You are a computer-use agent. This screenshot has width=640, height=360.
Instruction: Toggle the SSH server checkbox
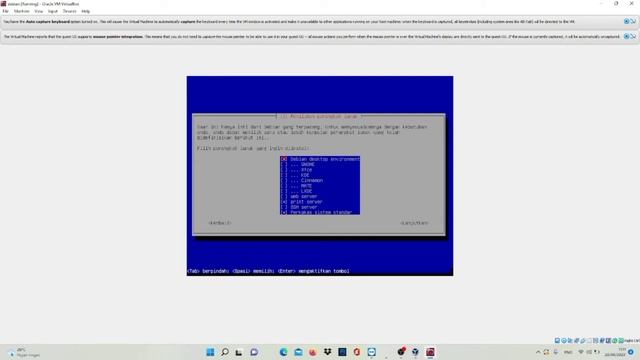click(x=284, y=207)
